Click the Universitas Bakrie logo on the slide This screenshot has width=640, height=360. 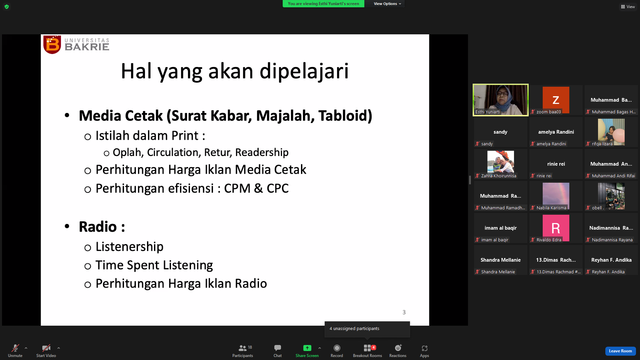[76, 44]
